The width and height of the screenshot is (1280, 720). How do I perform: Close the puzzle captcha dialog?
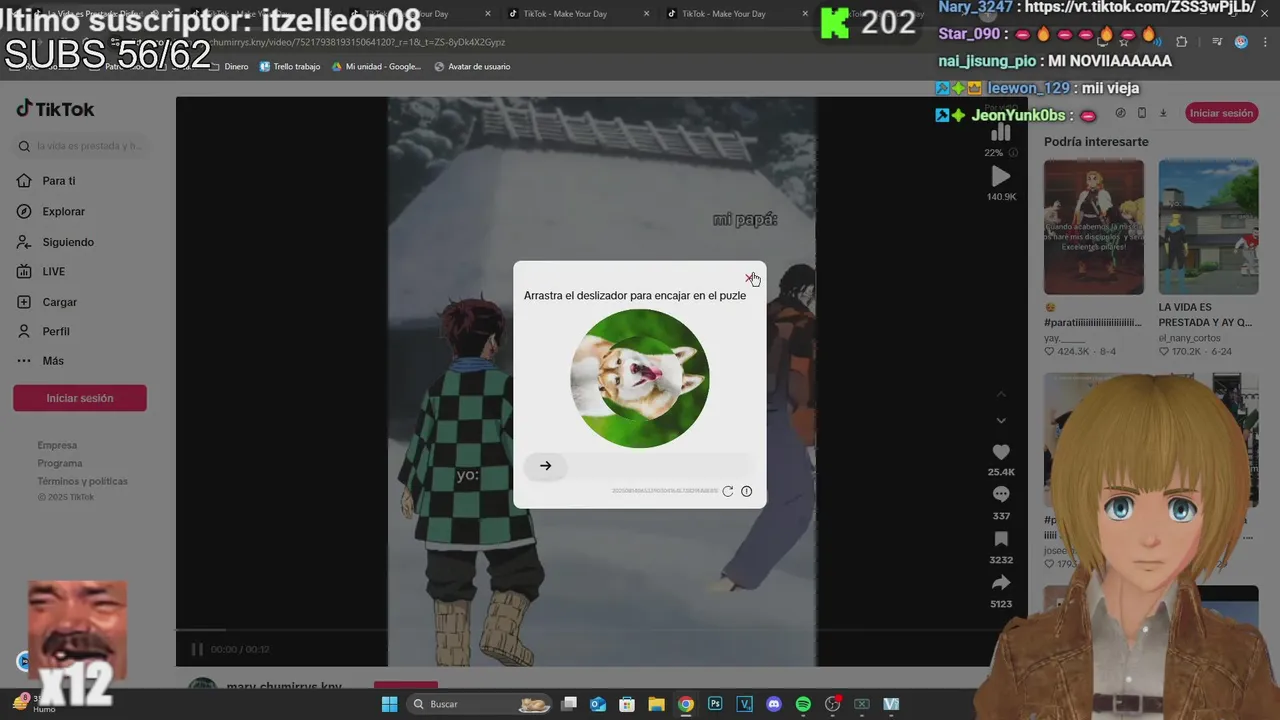[x=749, y=278]
